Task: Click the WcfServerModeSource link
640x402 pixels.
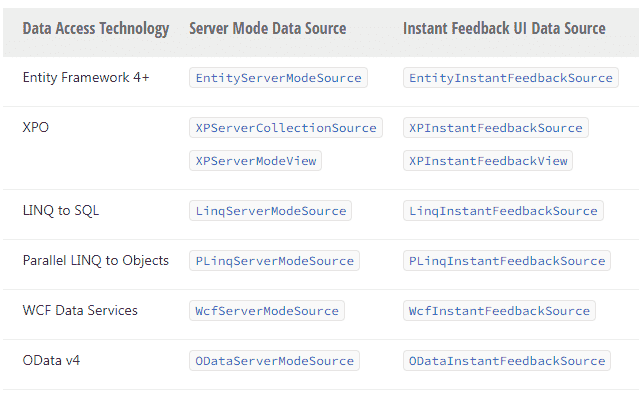Action: pyautogui.click(x=267, y=311)
